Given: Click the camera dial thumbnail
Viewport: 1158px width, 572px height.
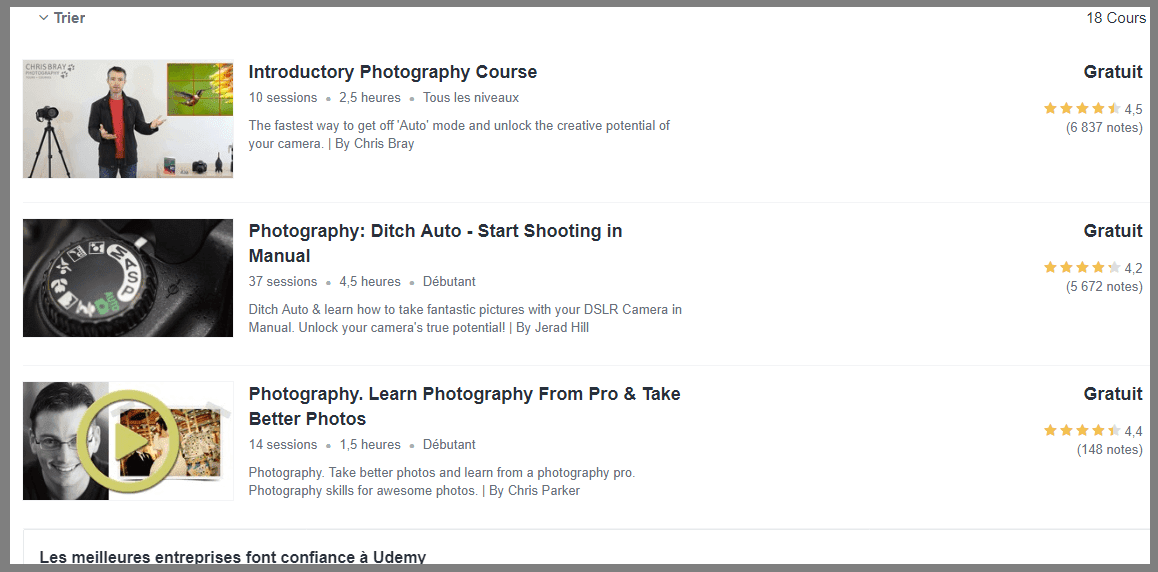Looking at the screenshot, I should pos(128,278).
